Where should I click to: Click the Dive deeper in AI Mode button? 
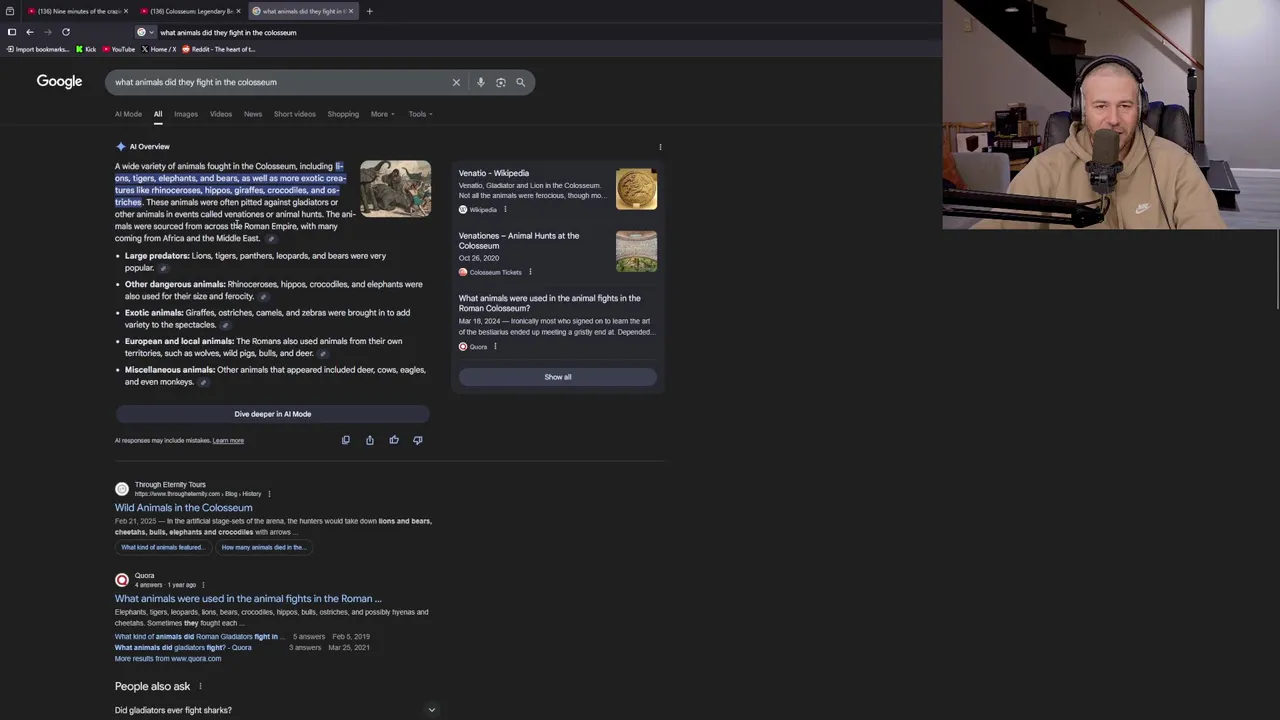272,414
